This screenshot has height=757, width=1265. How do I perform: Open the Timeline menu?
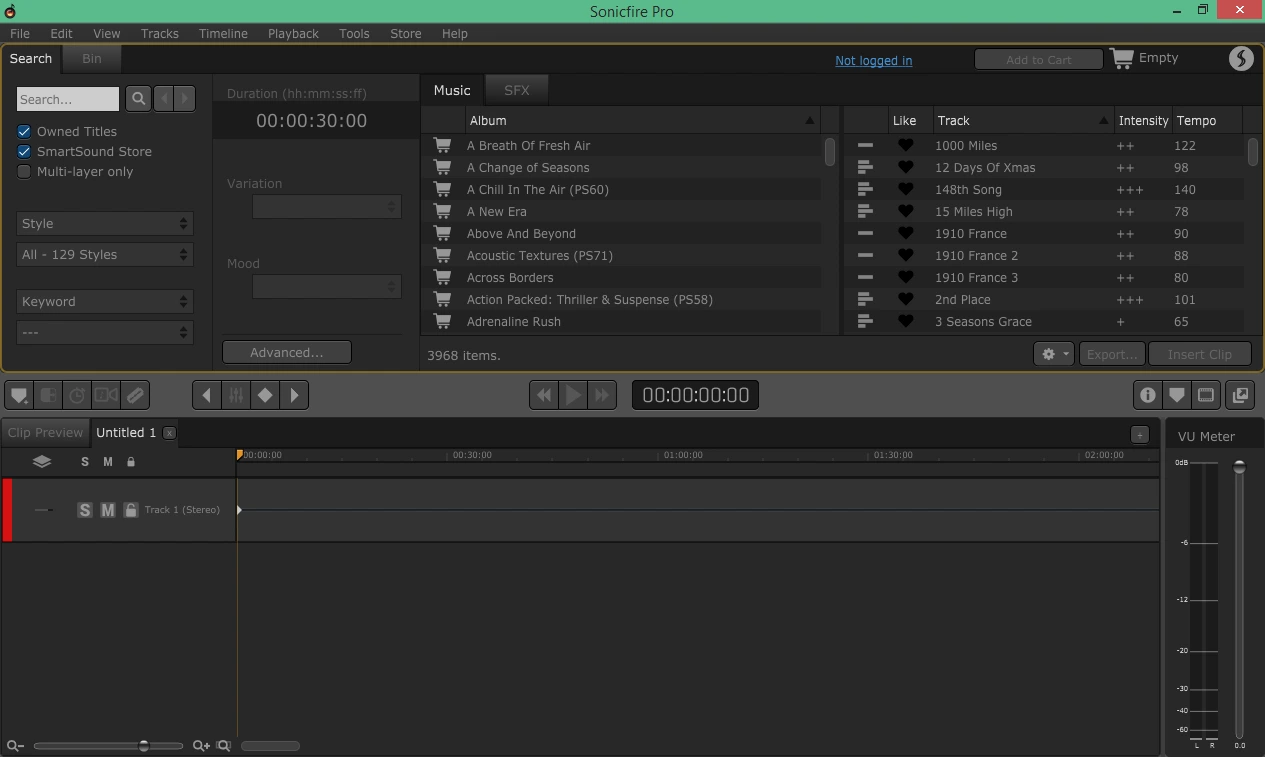pos(223,33)
